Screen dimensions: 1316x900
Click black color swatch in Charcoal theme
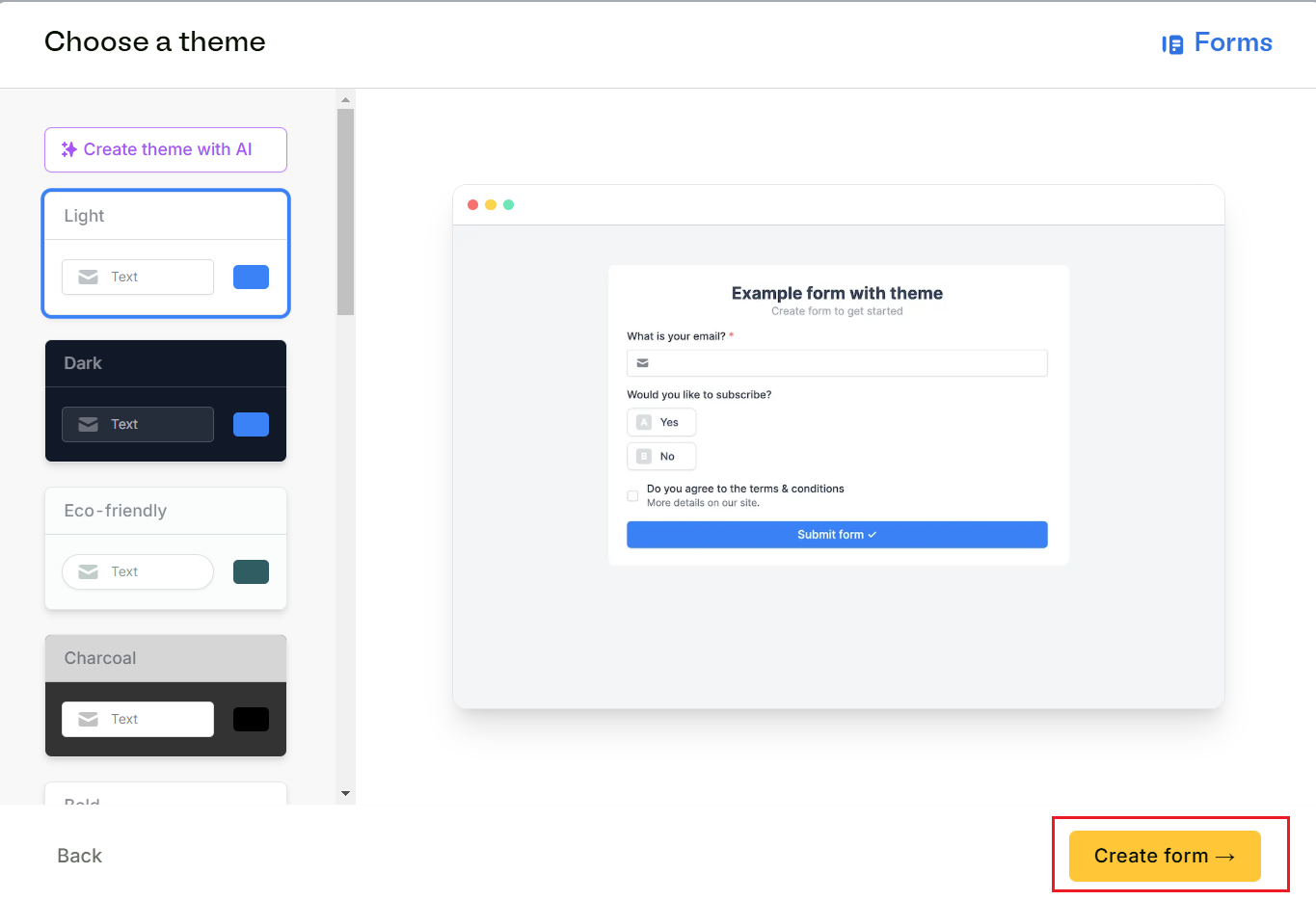251,719
